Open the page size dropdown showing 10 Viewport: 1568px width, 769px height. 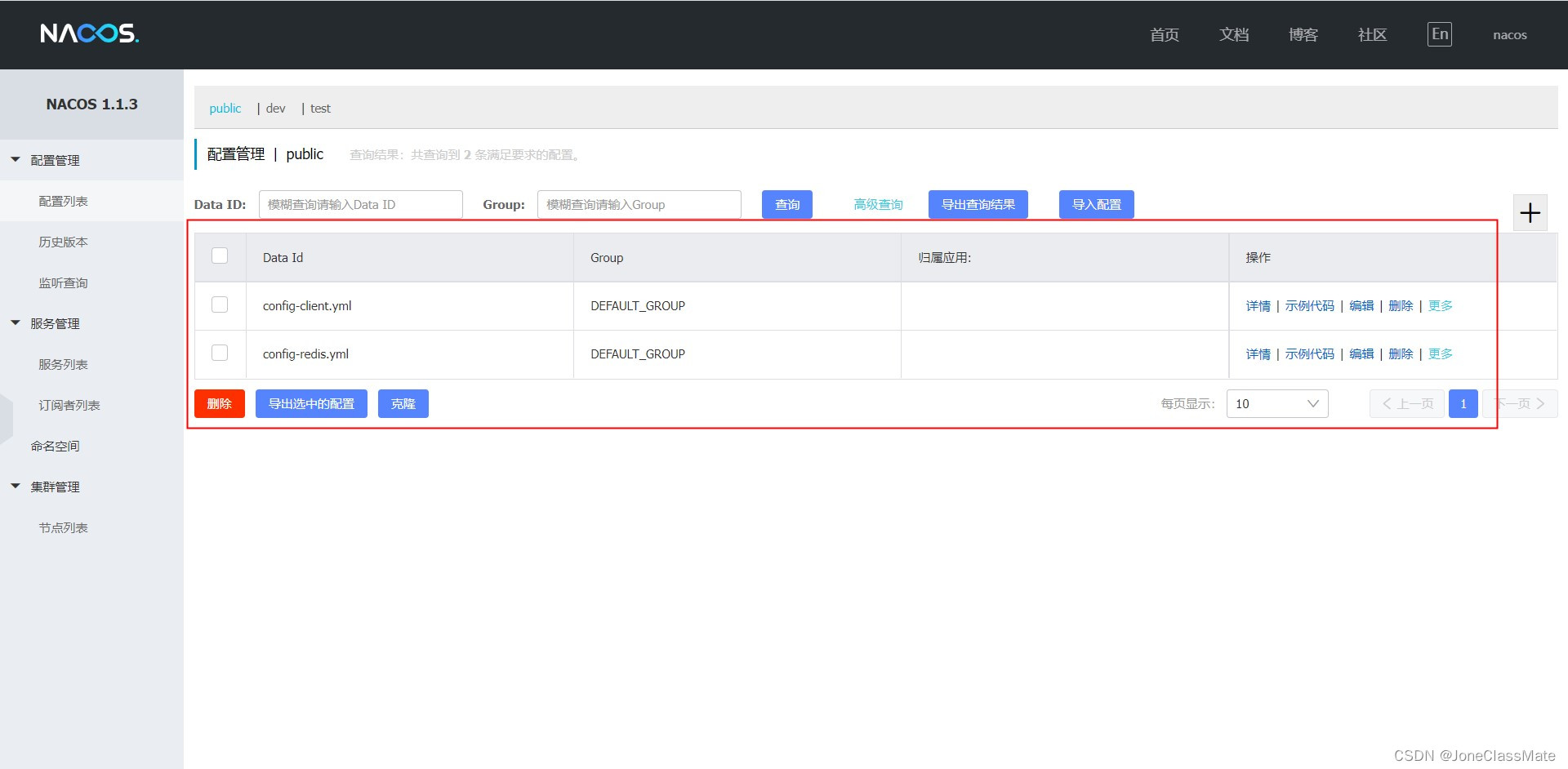1277,404
